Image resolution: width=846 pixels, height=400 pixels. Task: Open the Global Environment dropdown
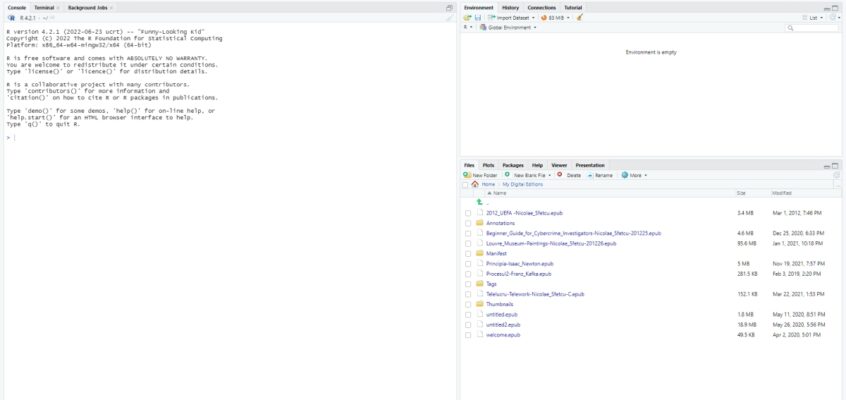click(x=508, y=28)
